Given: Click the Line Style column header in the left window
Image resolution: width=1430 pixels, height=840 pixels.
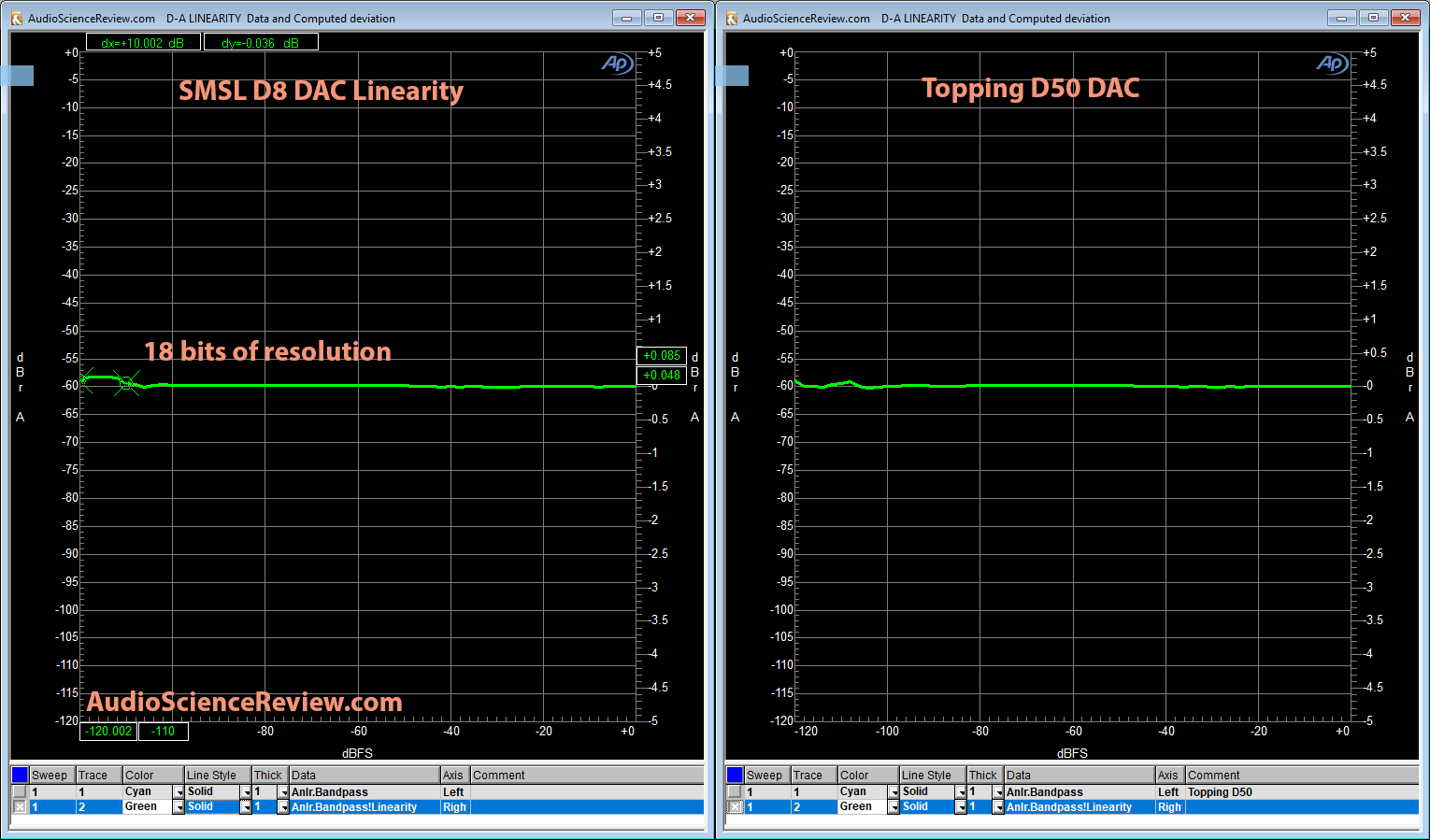Looking at the screenshot, I should click(218, 775).
